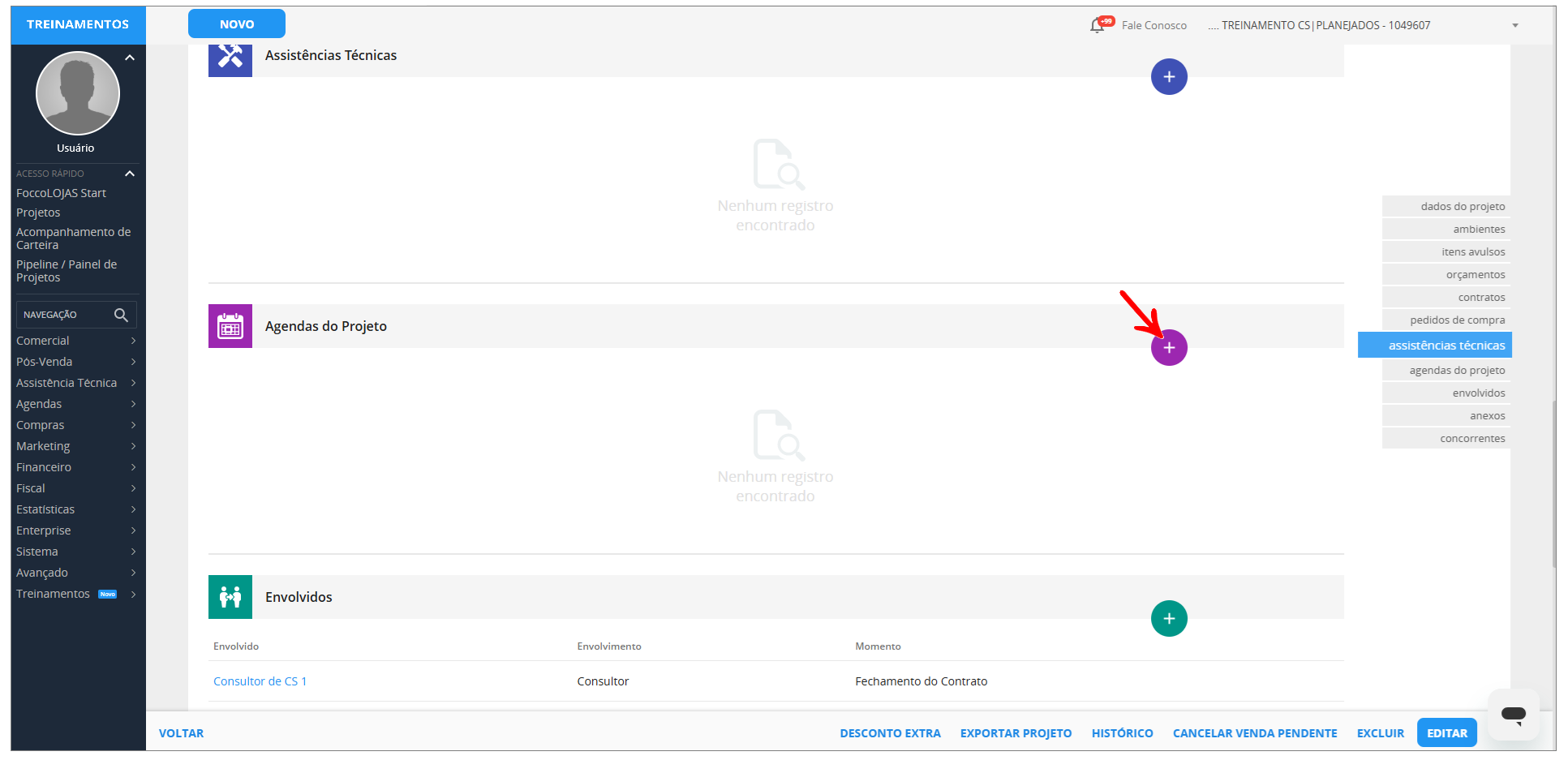Open FoccoLOJAS Start quick link
Viewport: 1568px width, 773px height.
[x=61, y=193]
